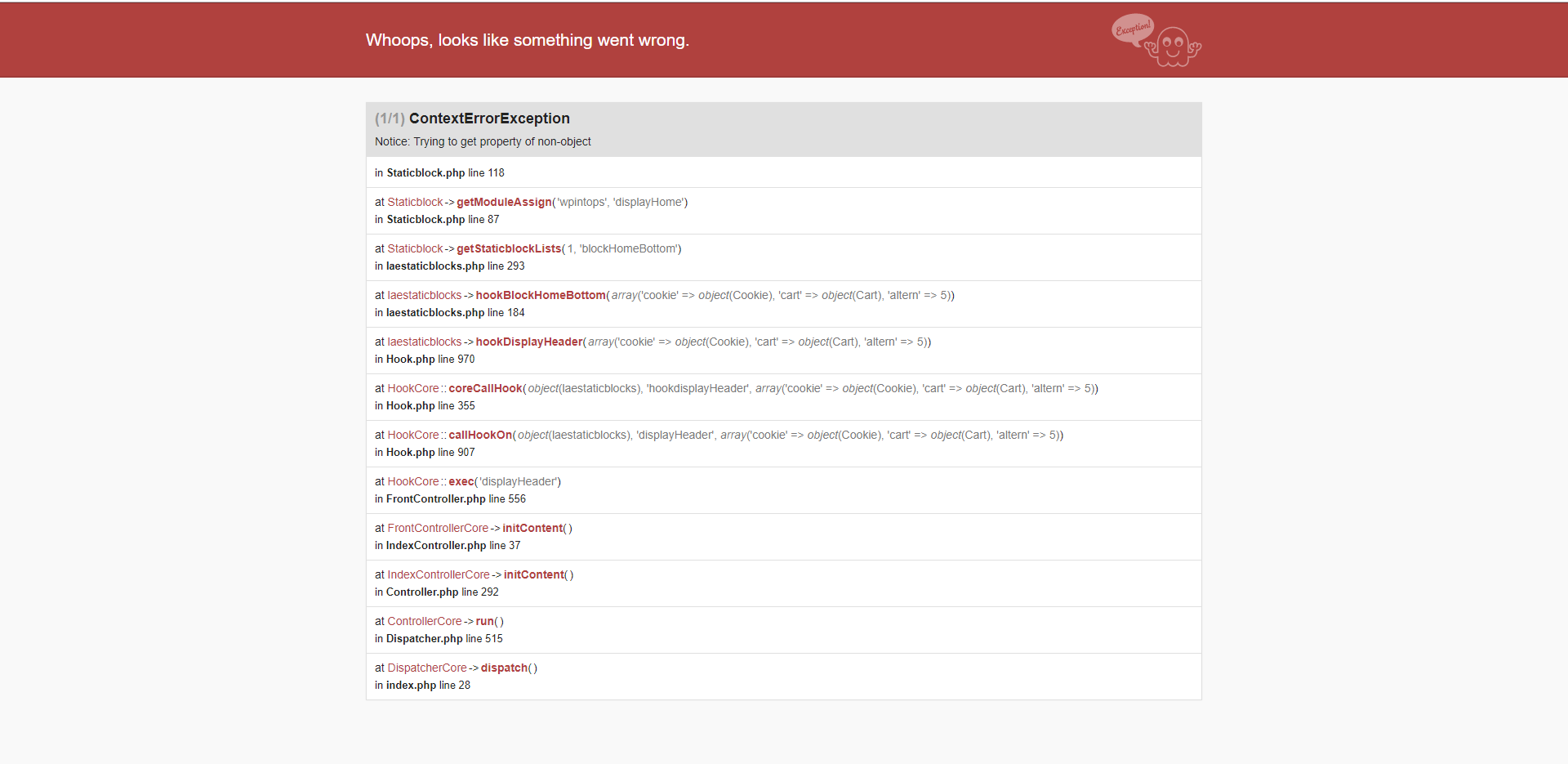The height and width of the screenshot is (764, 1568).
Task: Click the callHookOn method link
Action: point(480,435)
